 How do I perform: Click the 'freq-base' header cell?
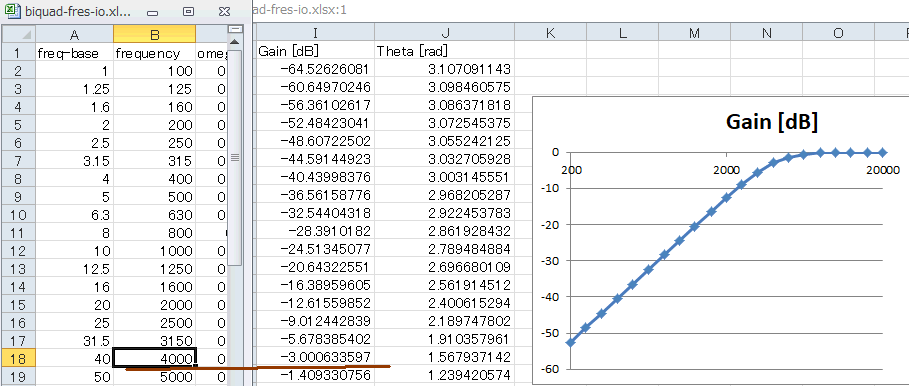[74, 53]
